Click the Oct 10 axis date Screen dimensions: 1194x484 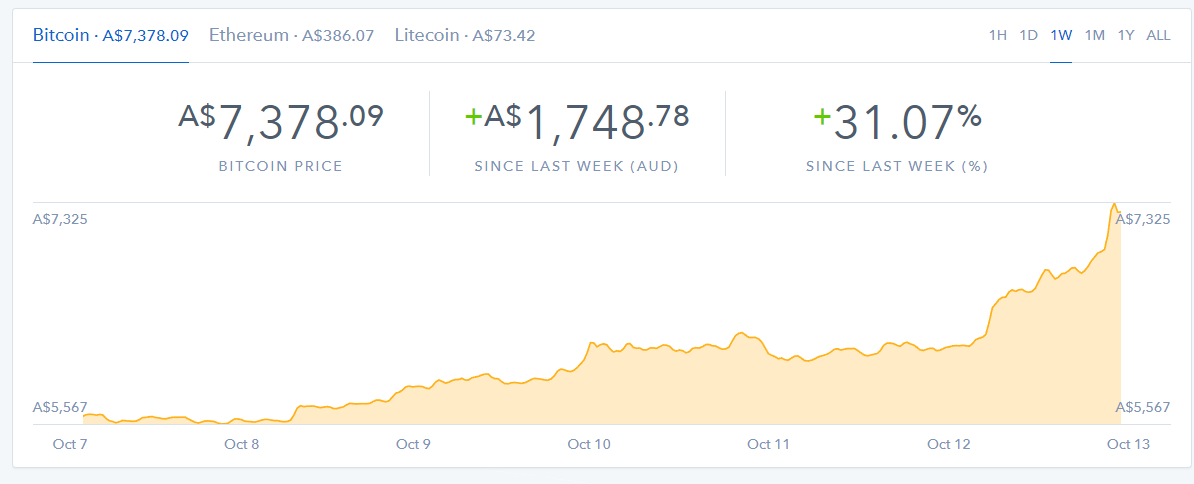(x=588, y=444)
